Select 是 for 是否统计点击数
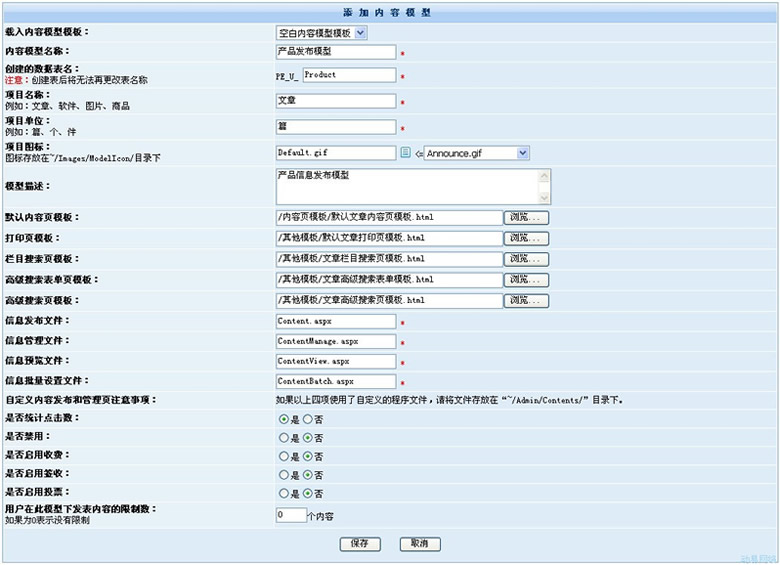 [x=284, y=419]
